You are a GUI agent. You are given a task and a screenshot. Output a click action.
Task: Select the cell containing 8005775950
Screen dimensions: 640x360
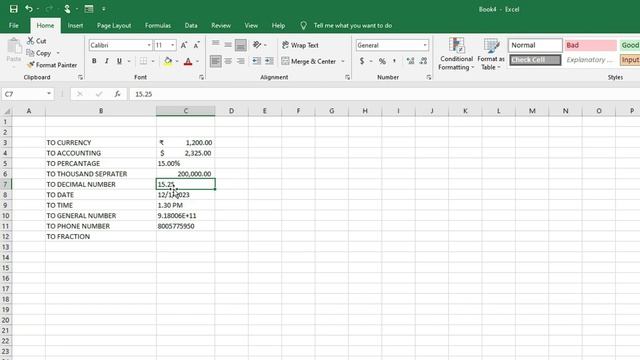186,226
